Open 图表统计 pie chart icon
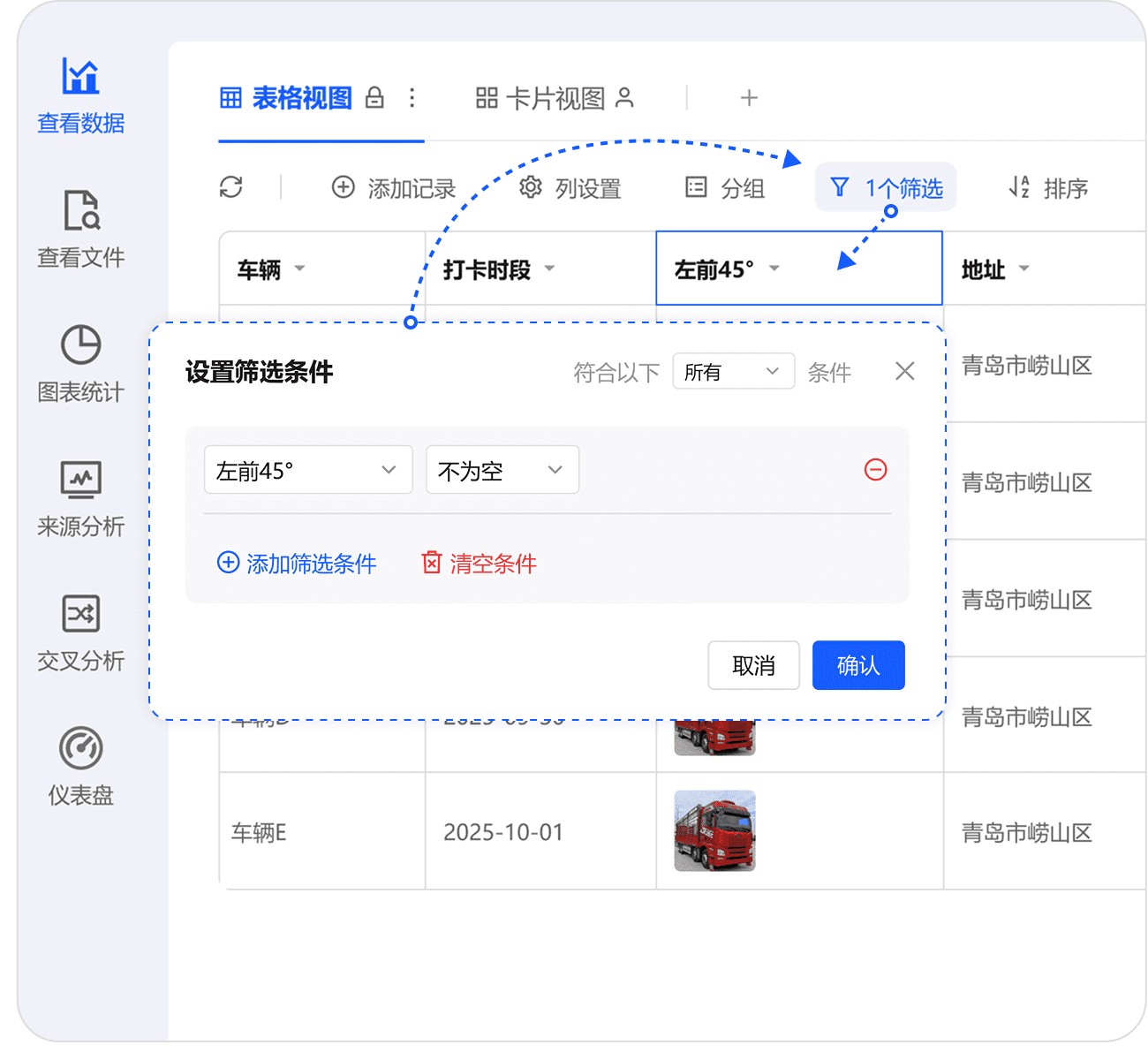 [x=80, y=345]
